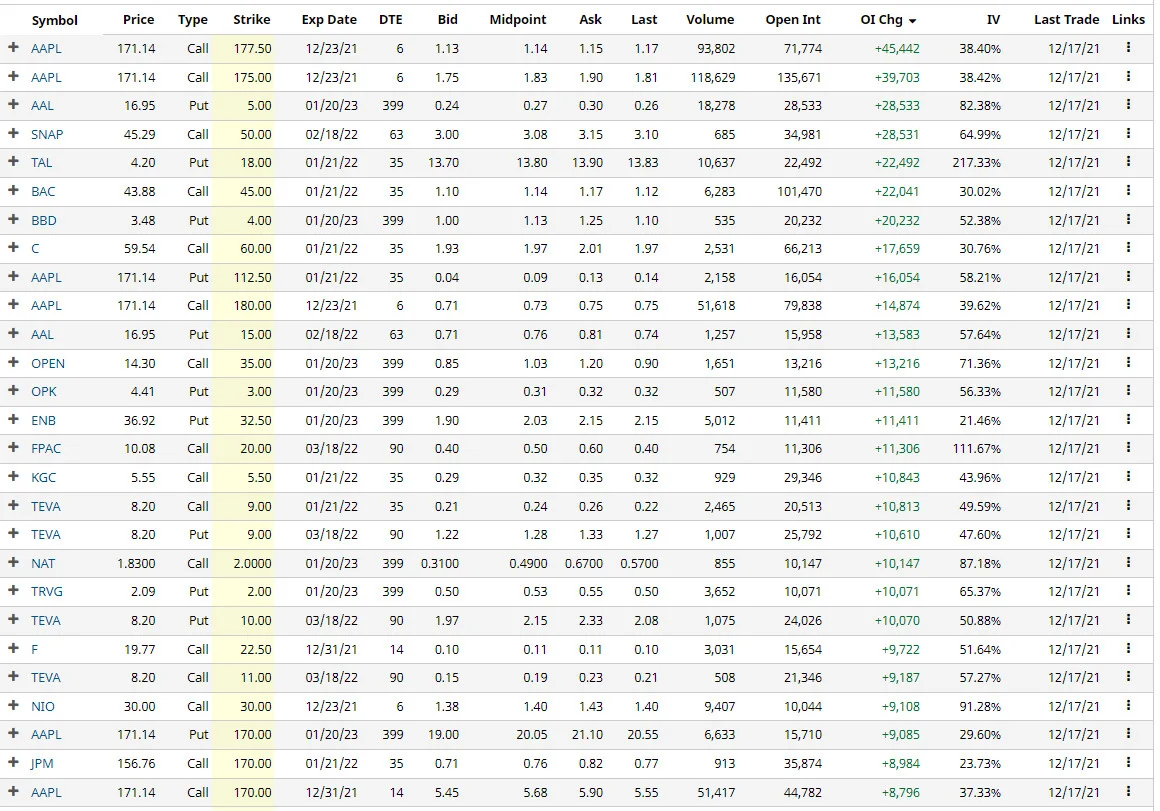The width and height of the screenshot is (1160, 811).
Task: Open links menu for OPK put
Action: pos(1128,390)
